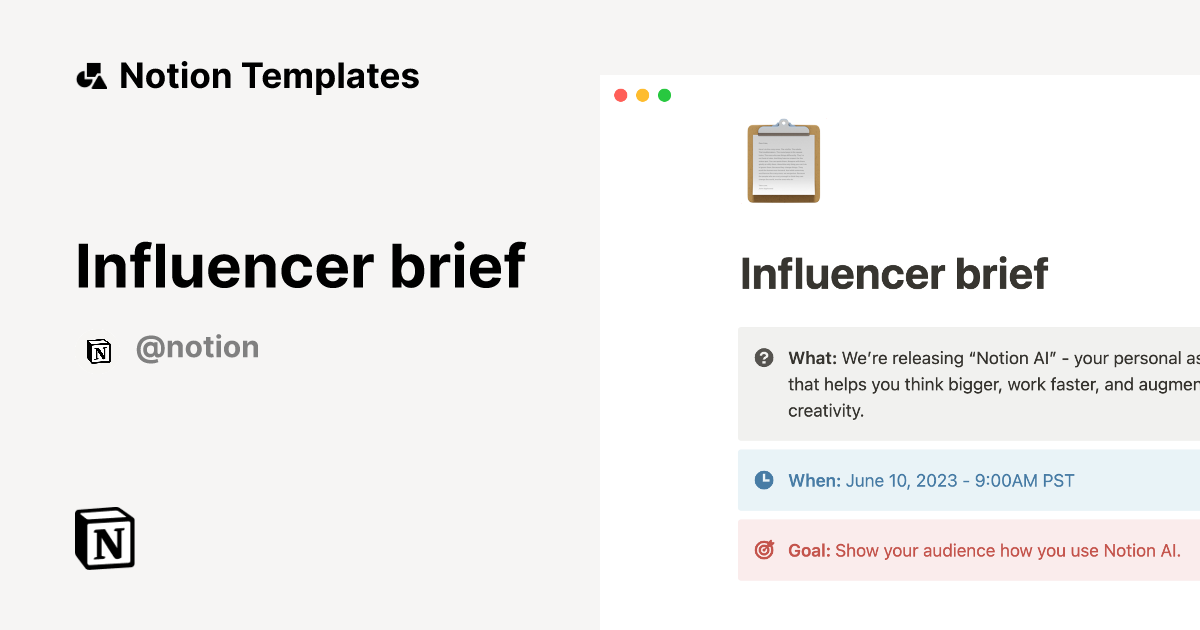
Task: Click the bold "What:" label
Action: [812, 358]
